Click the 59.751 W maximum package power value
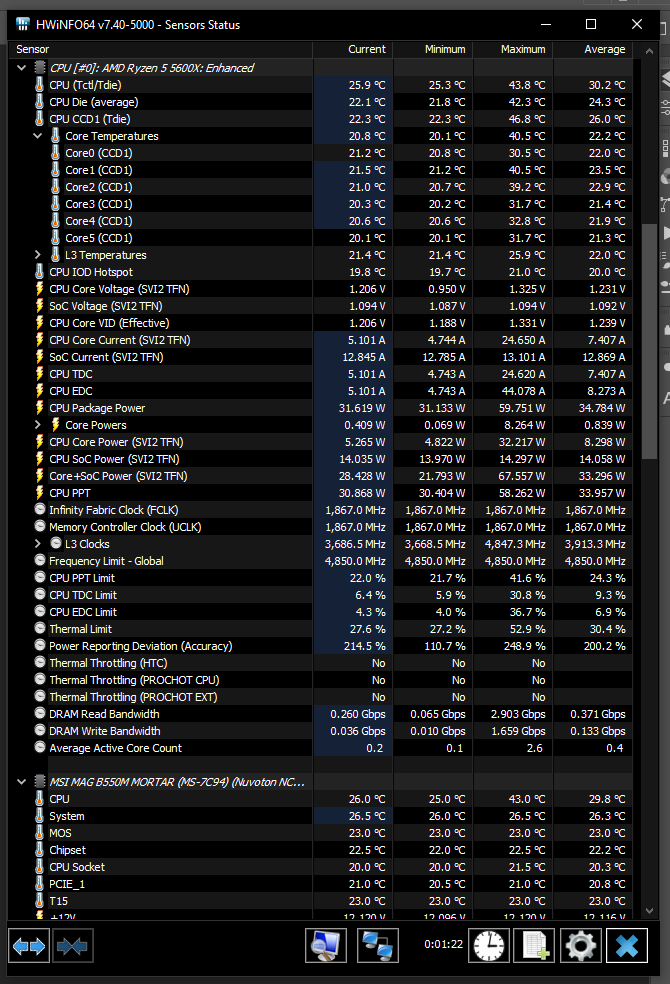The height and width of the screenshot is (984, 670). (522, 408)
